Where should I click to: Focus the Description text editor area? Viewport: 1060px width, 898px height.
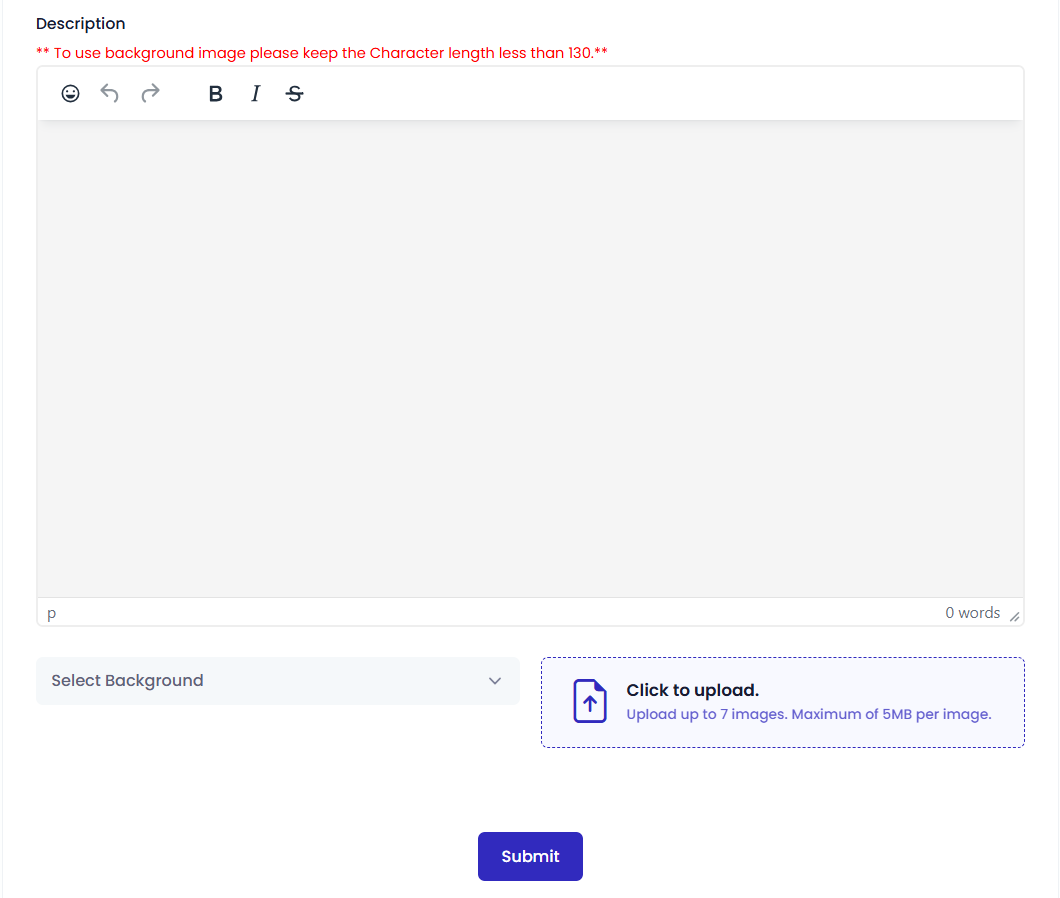point(530,358)
